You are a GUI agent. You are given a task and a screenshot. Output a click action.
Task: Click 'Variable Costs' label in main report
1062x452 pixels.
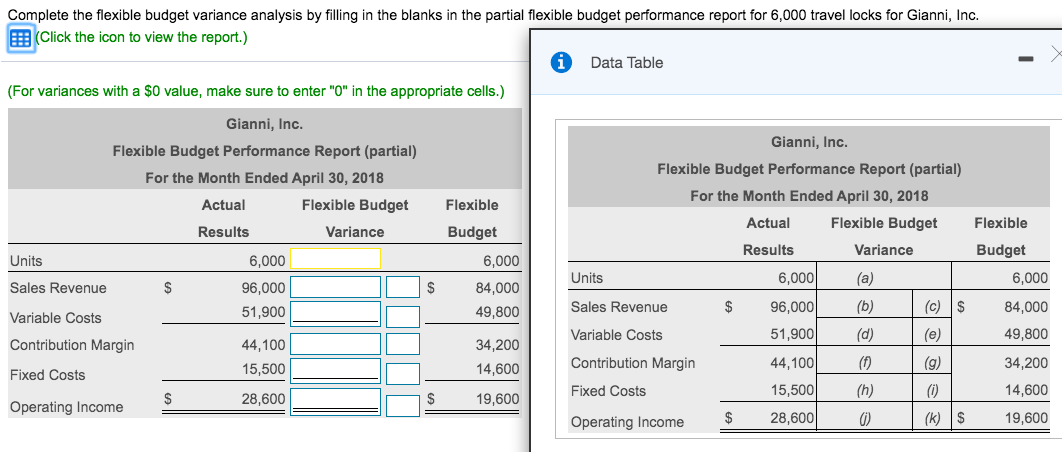(56, 317)
